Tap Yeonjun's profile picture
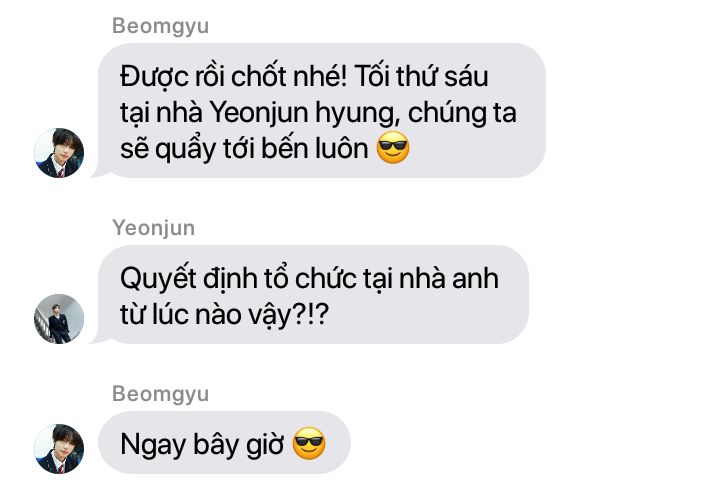The image size is (720, 492). (59, 319)
